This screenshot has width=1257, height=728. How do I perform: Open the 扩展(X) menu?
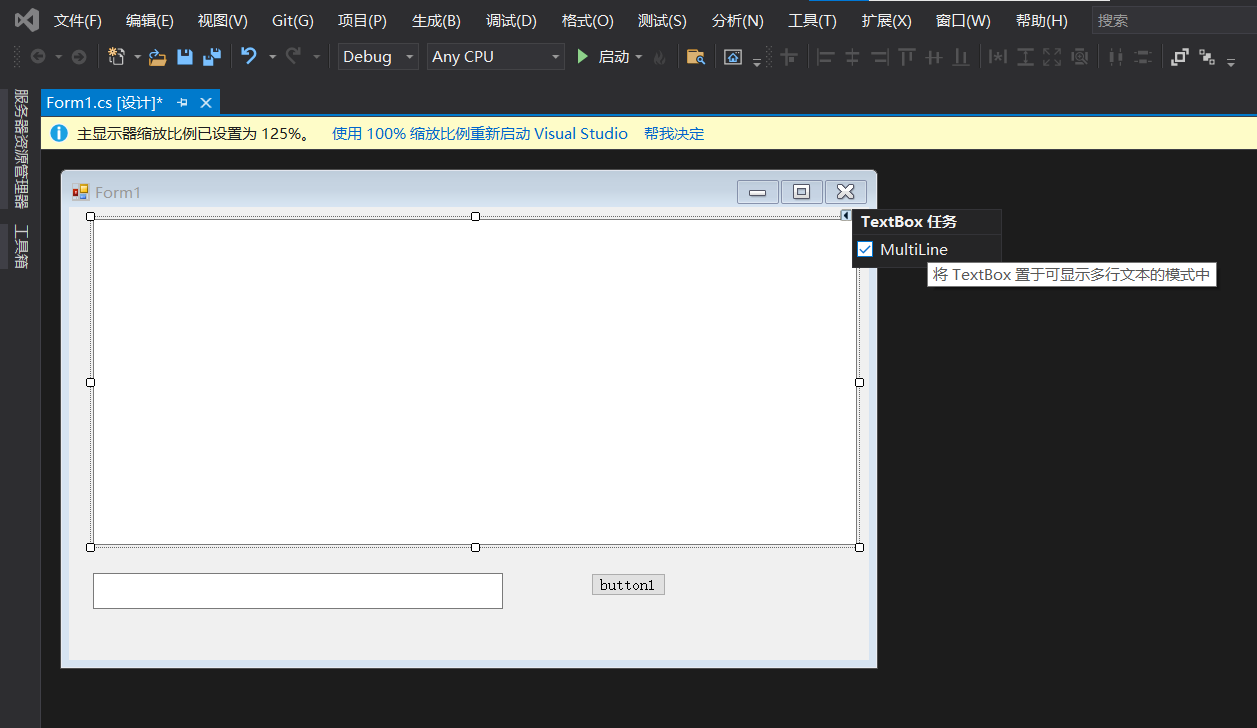[x=887, y=20]
